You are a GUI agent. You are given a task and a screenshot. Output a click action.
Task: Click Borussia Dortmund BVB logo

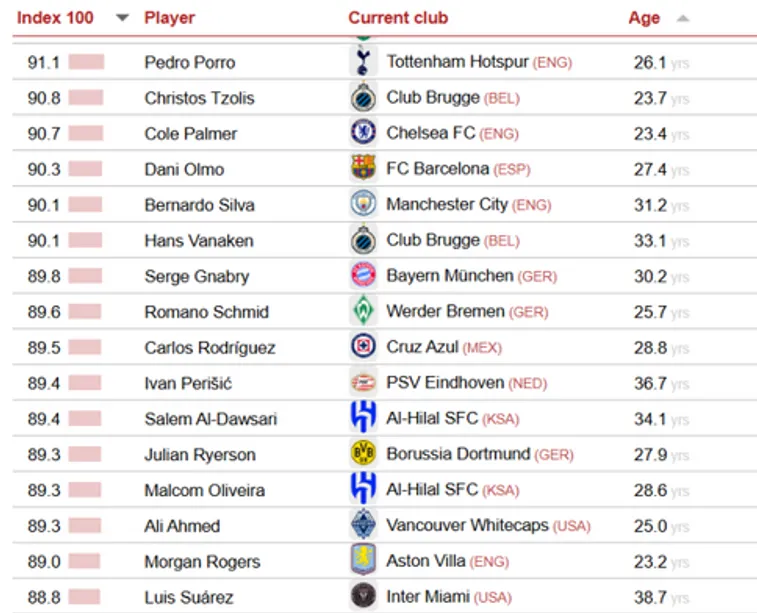click(362, 454)
